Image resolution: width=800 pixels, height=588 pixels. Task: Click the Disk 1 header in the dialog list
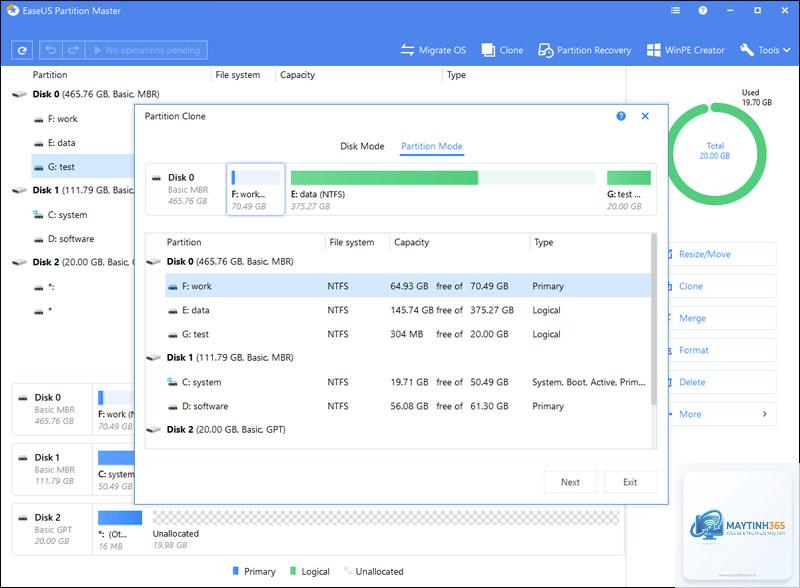tap(230, 357)
